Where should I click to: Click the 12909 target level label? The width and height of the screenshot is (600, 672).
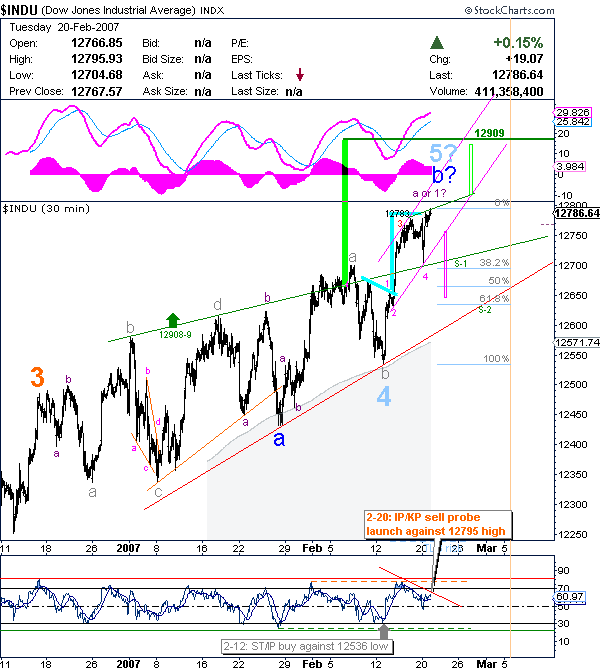point(488,133)
